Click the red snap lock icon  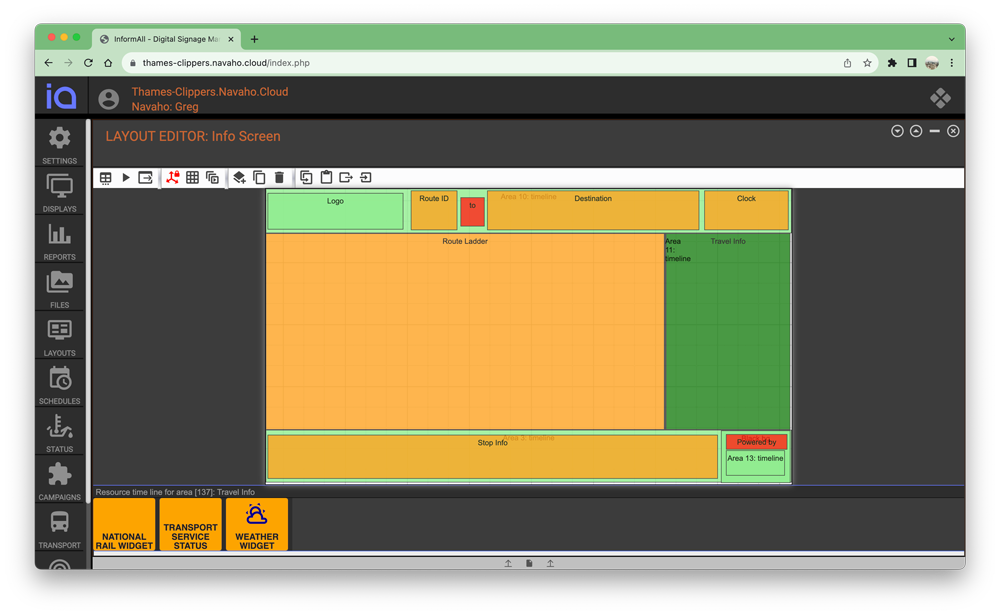tap(173, 178)
